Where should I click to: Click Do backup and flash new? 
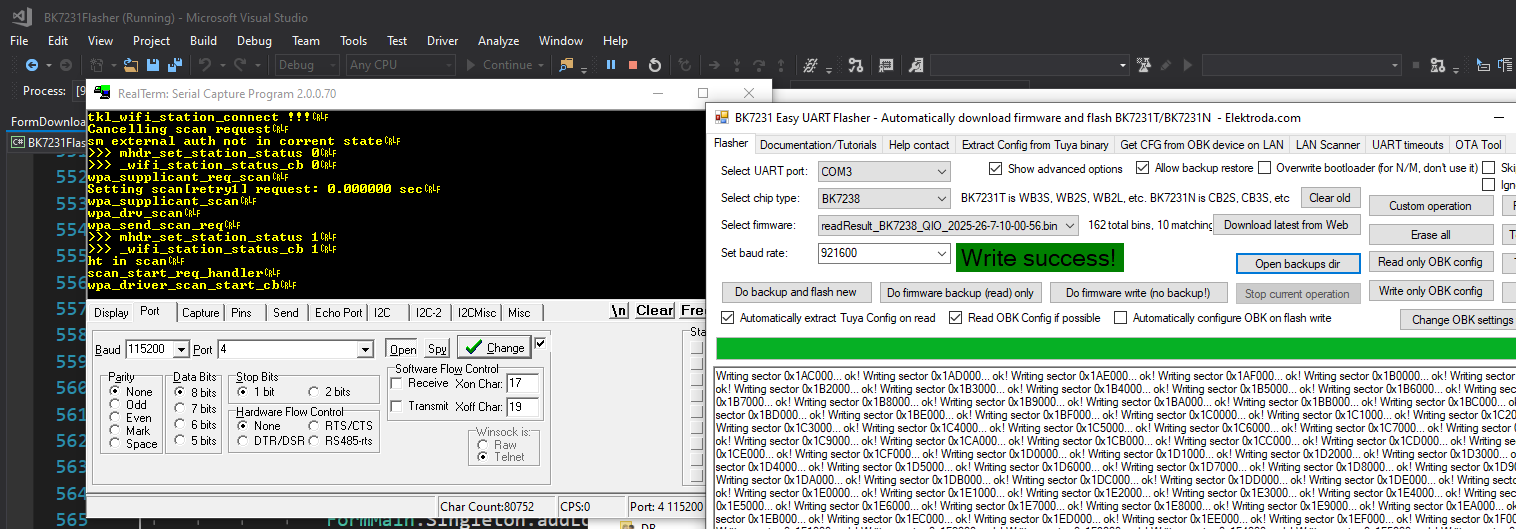[796, 292]
